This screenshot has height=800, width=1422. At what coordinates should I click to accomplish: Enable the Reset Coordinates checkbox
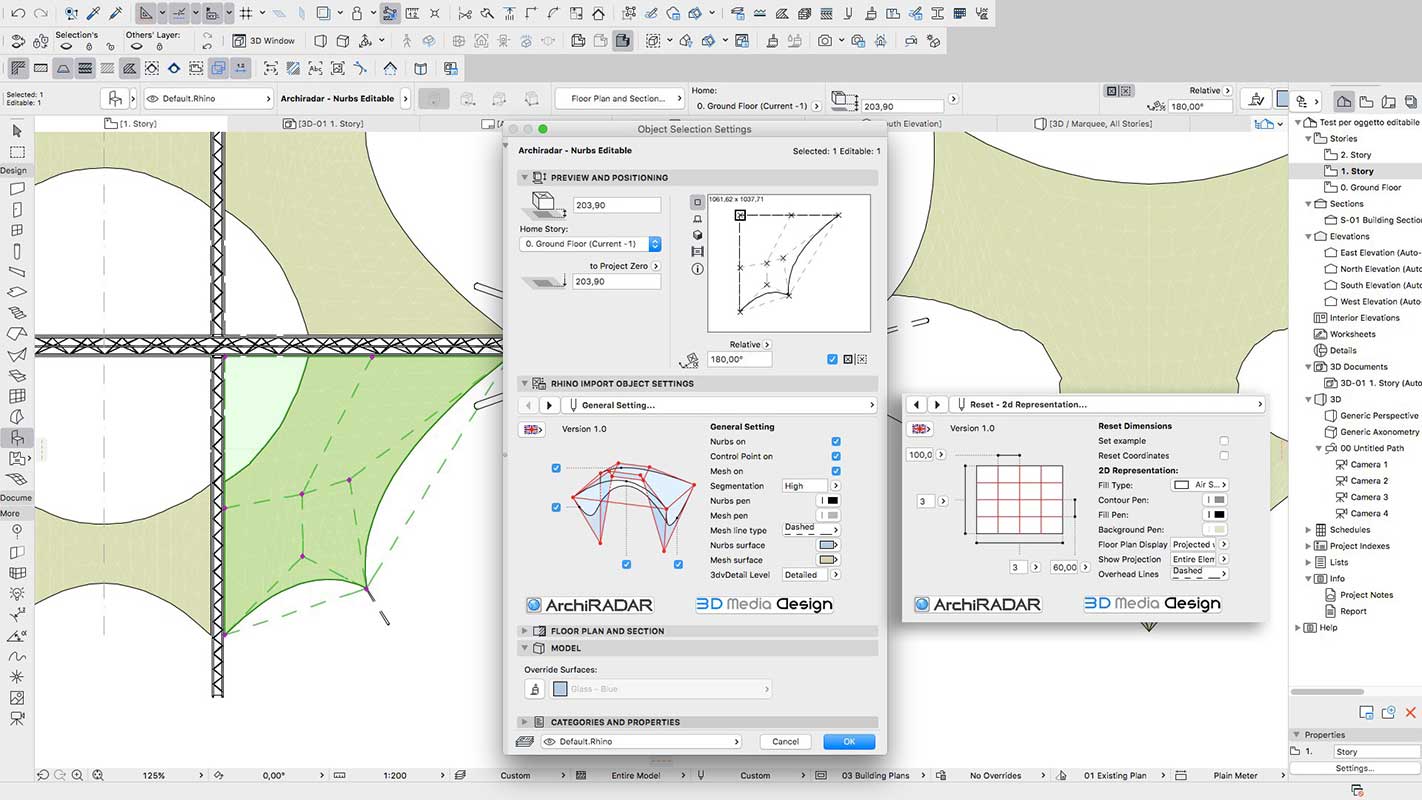coord(1224,456)
